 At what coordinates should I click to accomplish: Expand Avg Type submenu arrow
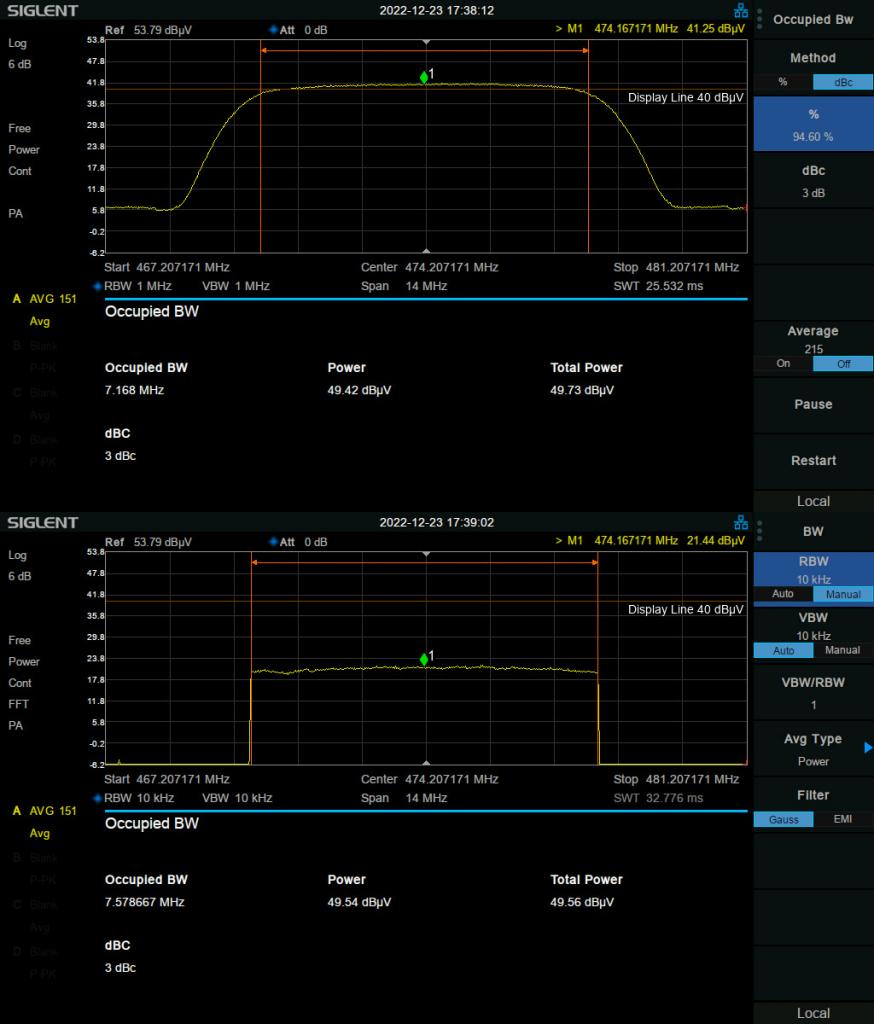coord(867,747)
